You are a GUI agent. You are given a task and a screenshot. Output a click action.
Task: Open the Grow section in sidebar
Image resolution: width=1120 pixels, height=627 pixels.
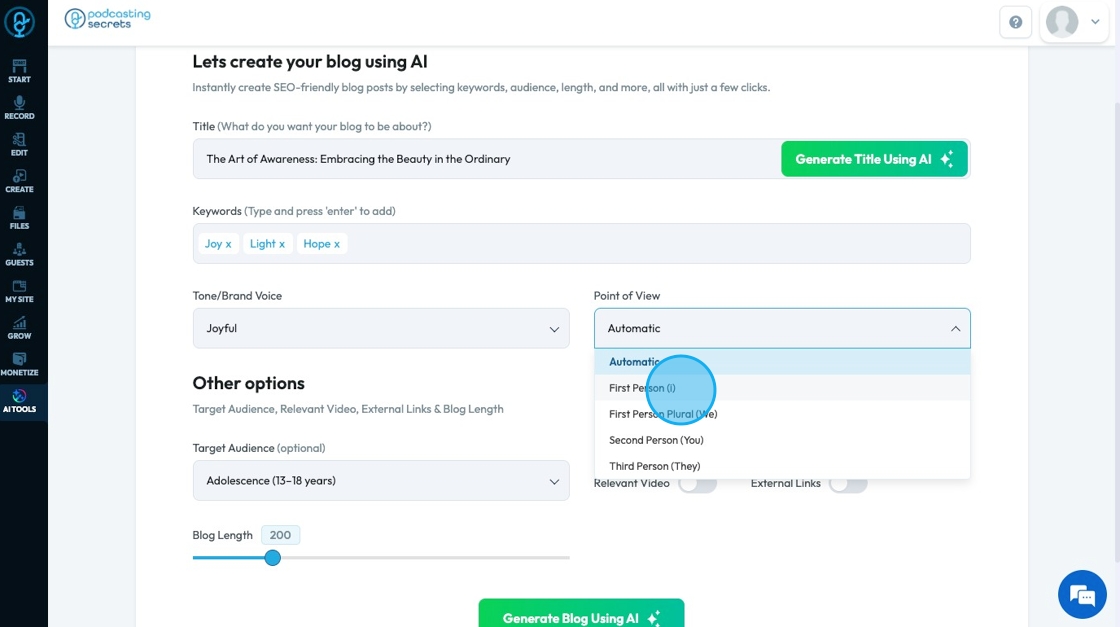coord(19,327)
